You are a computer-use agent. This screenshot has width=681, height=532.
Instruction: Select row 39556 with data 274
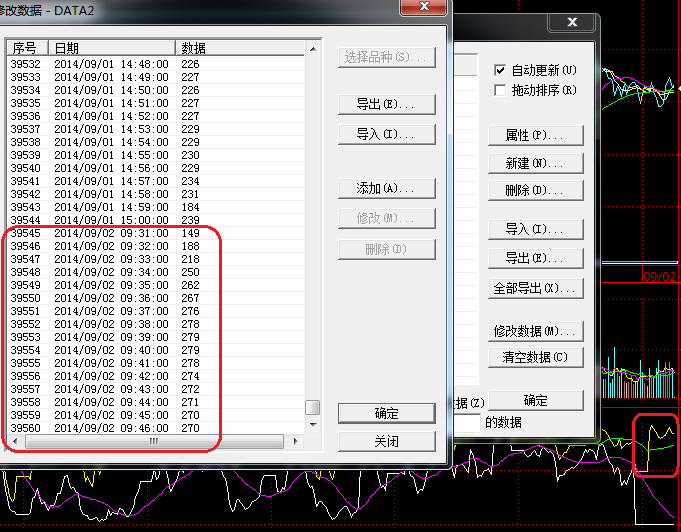pos(155,376)
